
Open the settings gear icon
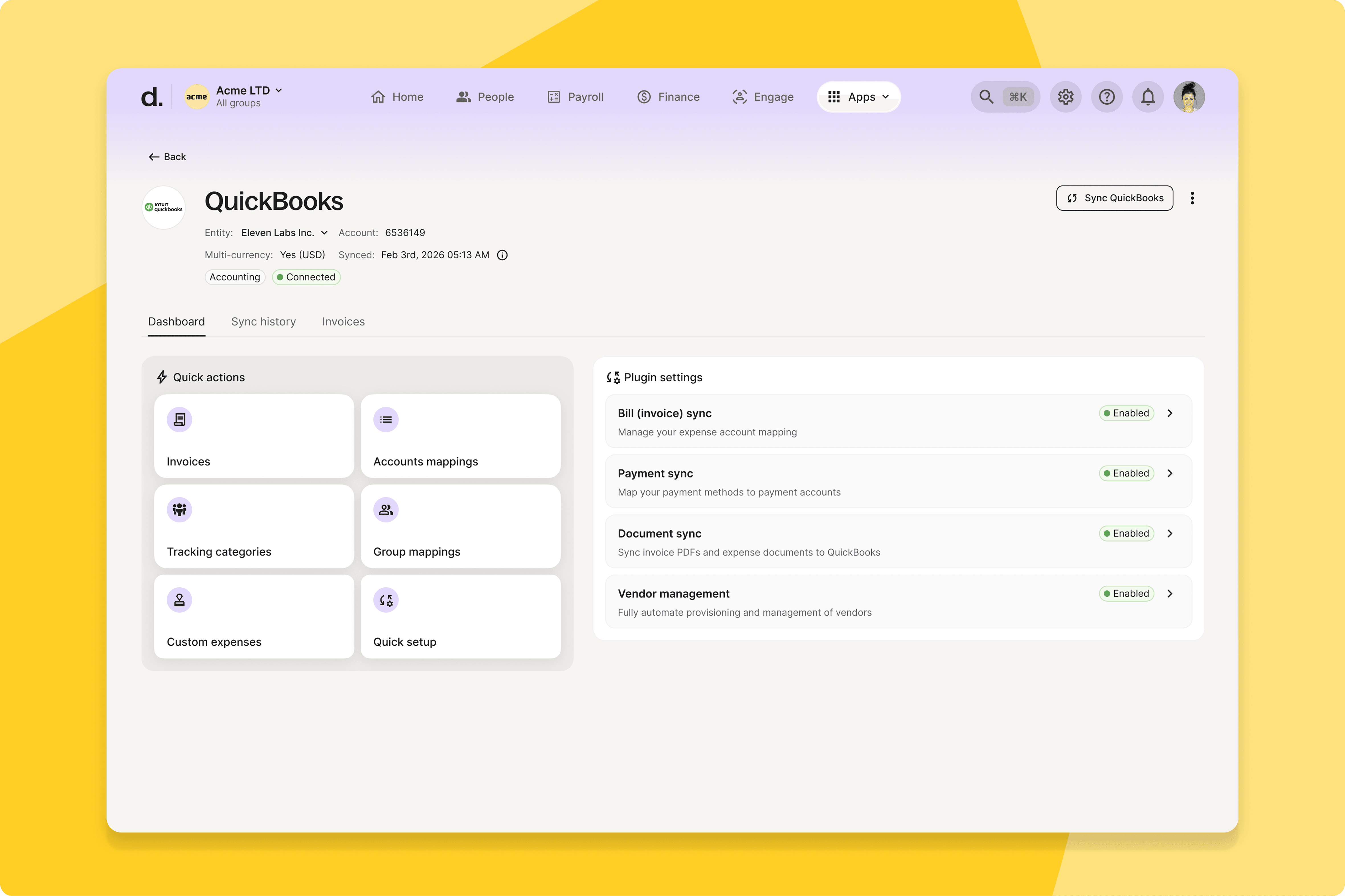click(1066, 97)
